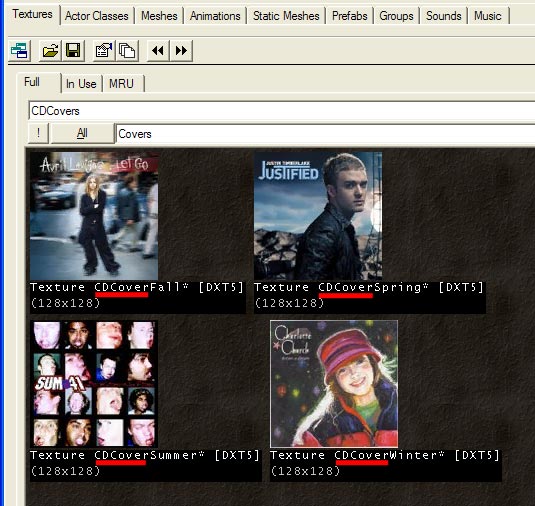Viewport: 535px width, 506px height.
Task: Go to next group with forward arrows
Action: 181,51
